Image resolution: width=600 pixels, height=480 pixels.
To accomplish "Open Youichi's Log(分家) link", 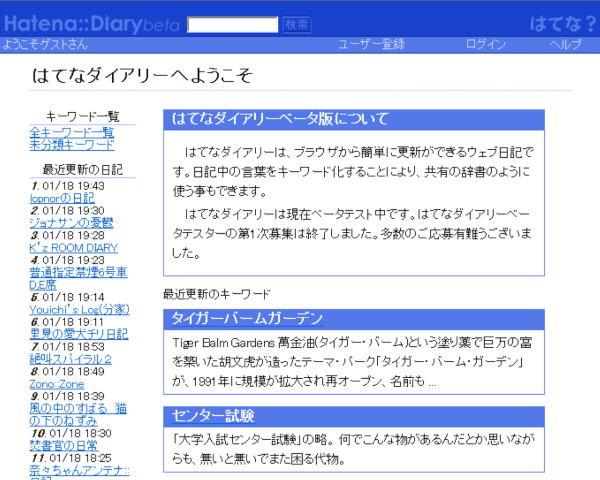I will coord(79,309).
